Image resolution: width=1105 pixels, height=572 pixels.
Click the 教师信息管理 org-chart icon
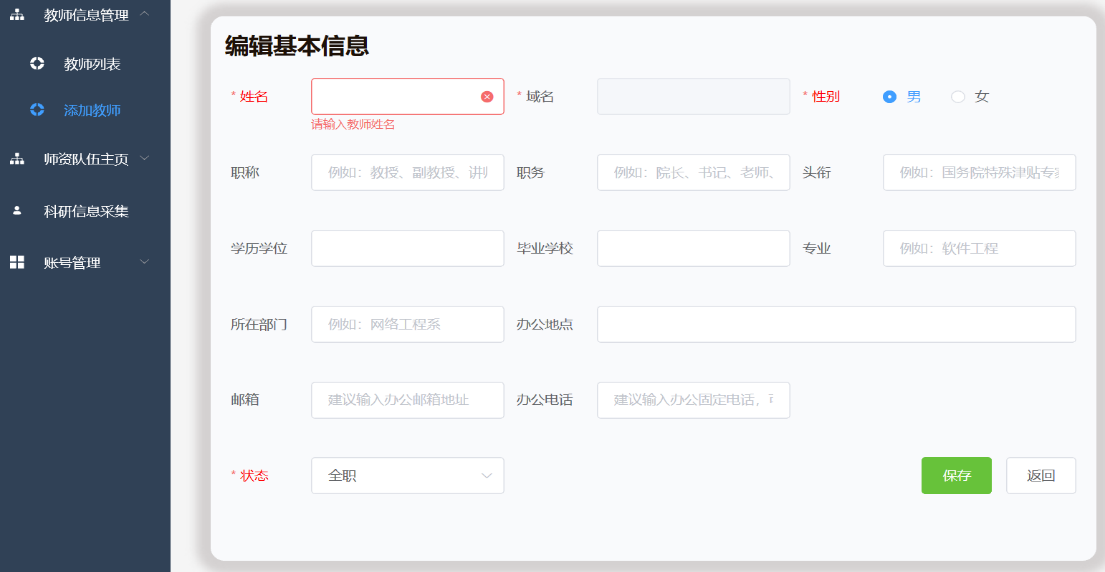pyautogui.click(x=17, y=14)
